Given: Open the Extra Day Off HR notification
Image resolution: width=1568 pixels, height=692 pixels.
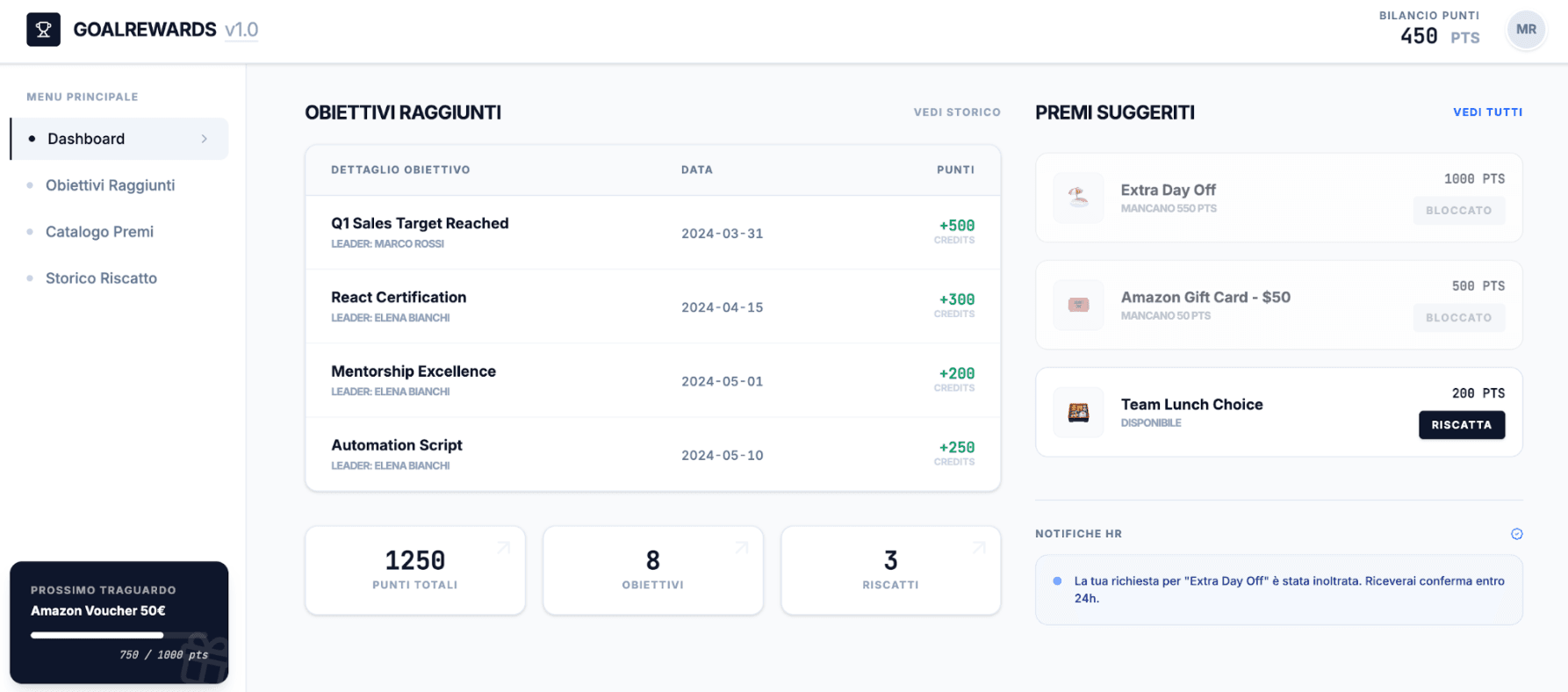Looking at the screenshot, I should (1278, 589).
